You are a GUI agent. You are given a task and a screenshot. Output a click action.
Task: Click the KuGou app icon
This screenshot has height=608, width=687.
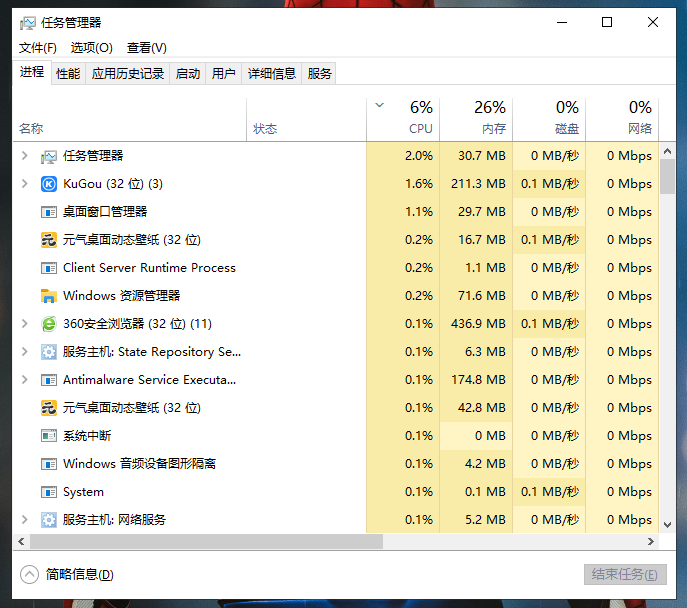pyautogui.click(x=49, y=184)
